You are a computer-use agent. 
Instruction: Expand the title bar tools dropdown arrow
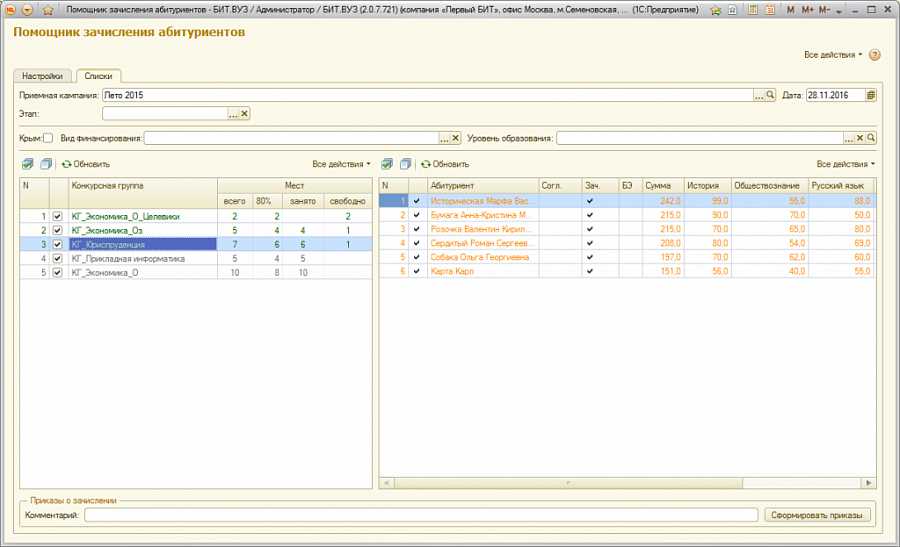pyautogui.click(x=839, y=11)
